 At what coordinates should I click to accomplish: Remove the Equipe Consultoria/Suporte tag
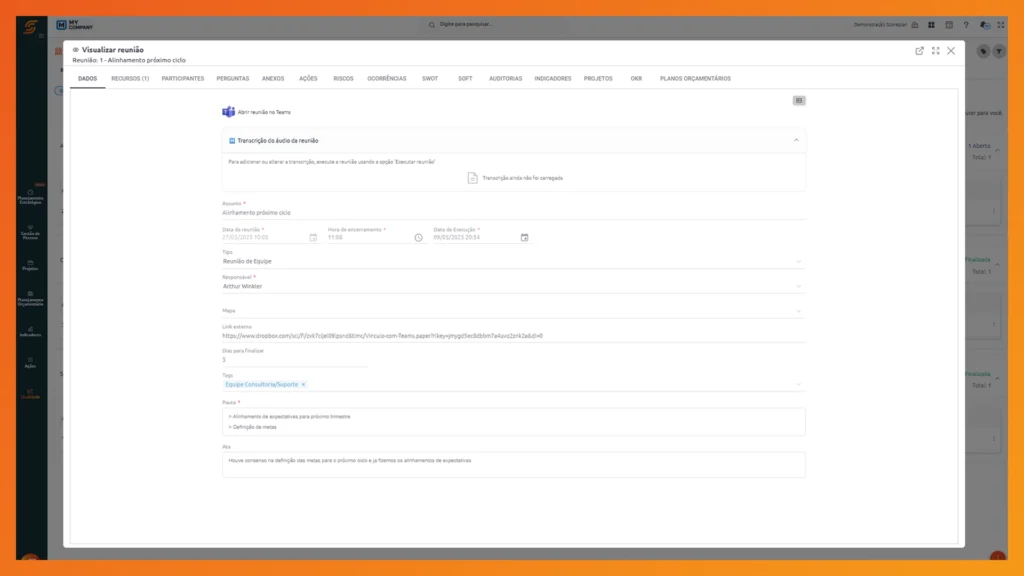tap(303, 385)
